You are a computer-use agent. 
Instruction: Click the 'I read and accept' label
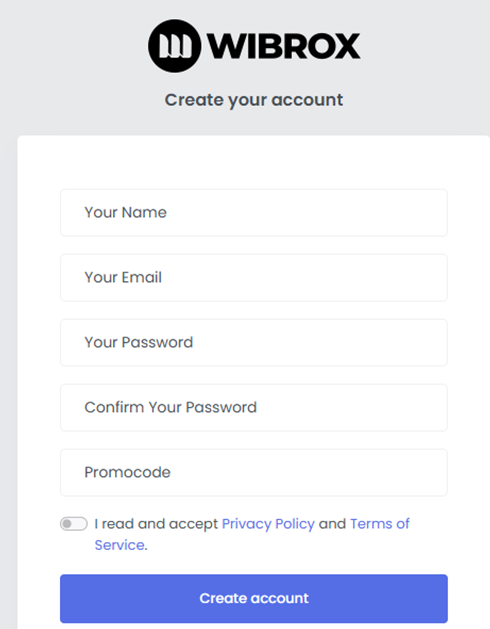[156, 524]
